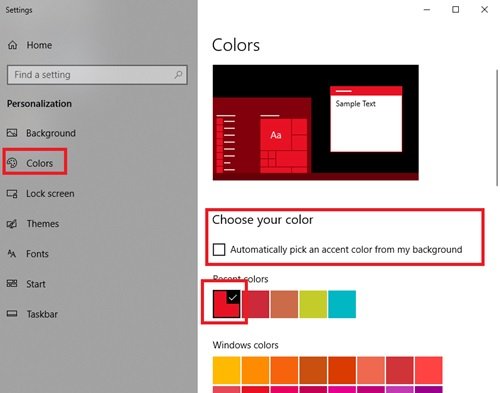Select the Colors page label
The image size is (500, 393).
tap(40, 163)
